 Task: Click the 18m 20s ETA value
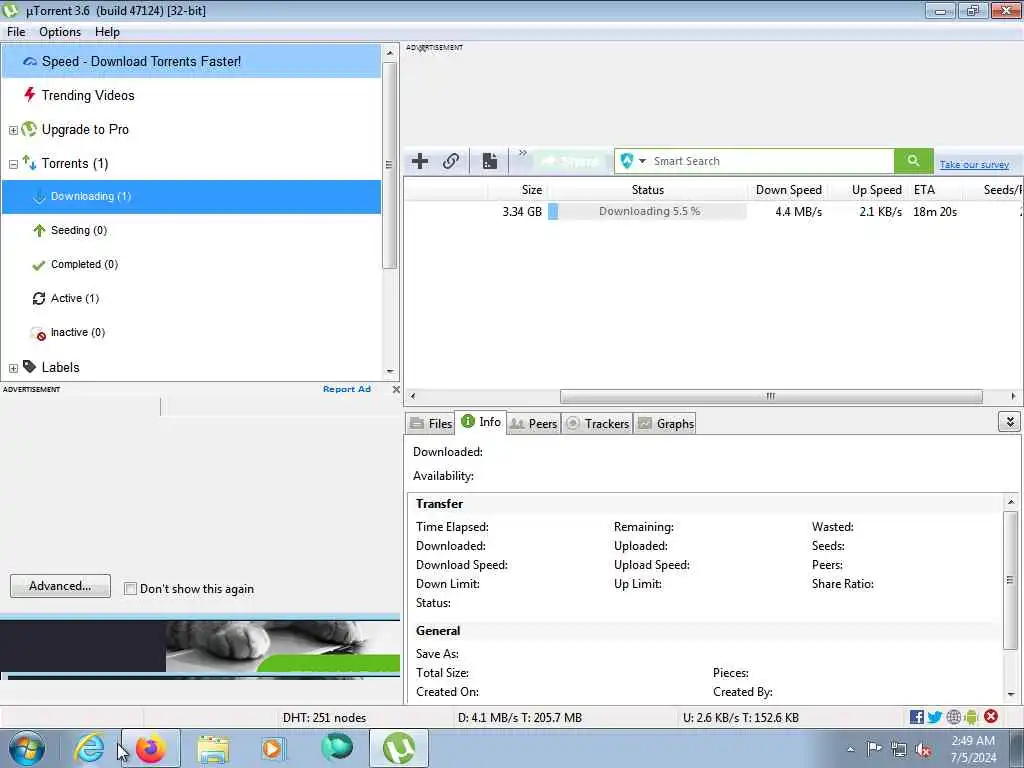935,212
